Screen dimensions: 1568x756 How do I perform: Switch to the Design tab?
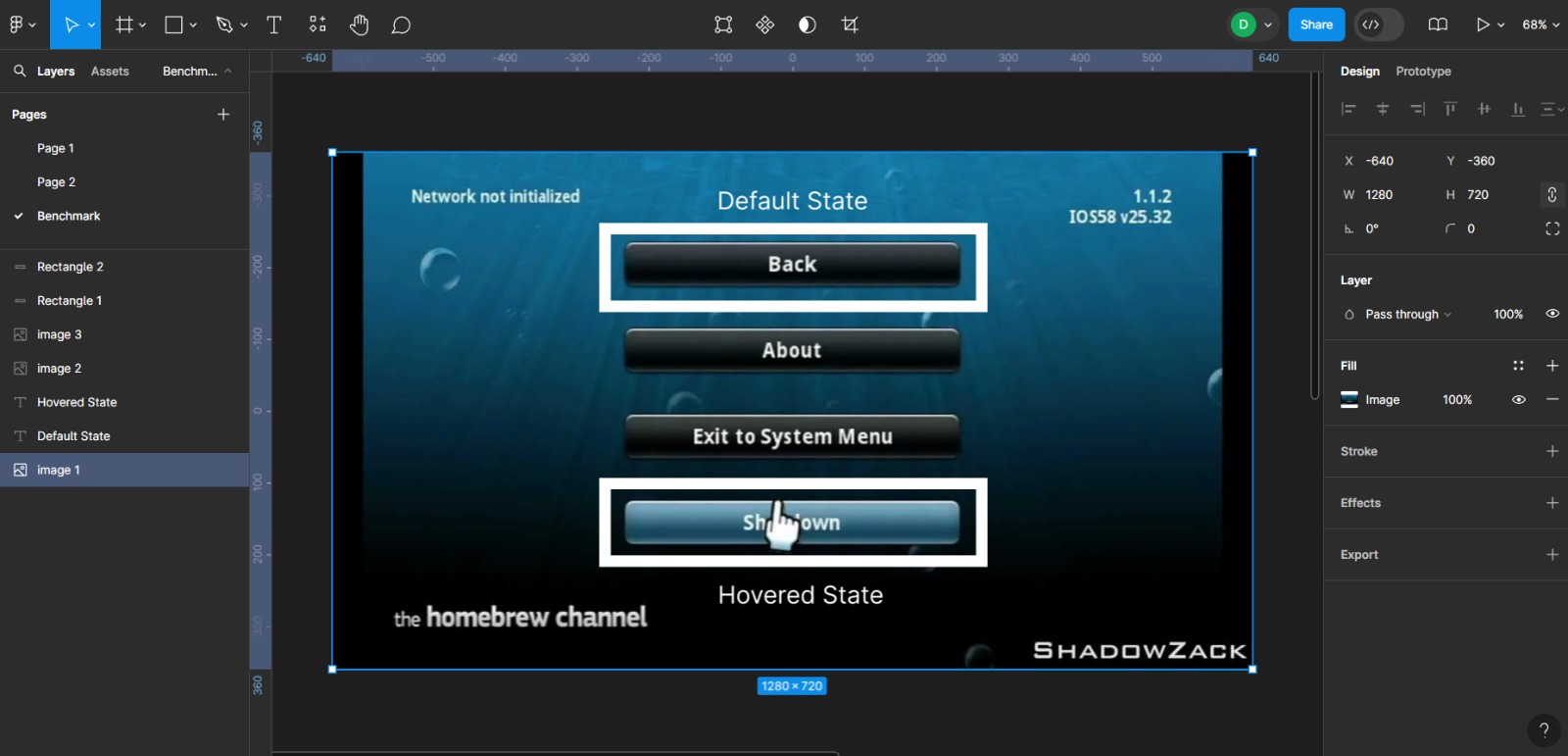(1359, 71)
